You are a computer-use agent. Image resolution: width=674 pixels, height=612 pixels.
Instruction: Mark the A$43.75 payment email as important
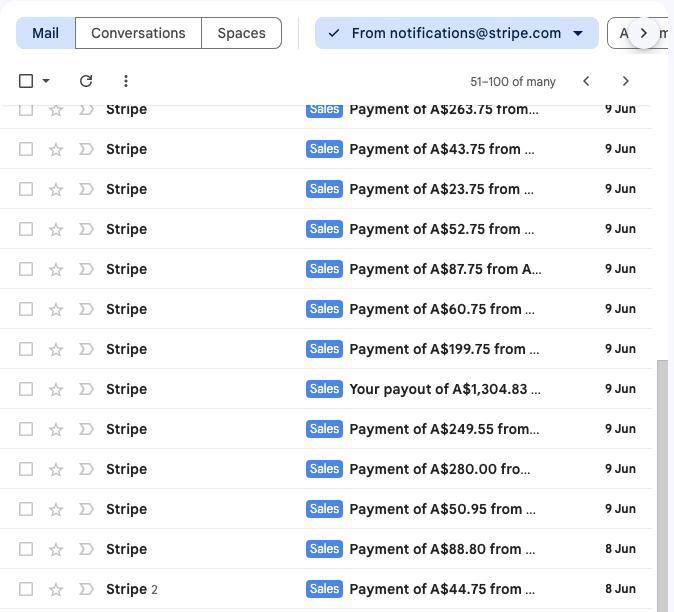click(x=86, y=149)
